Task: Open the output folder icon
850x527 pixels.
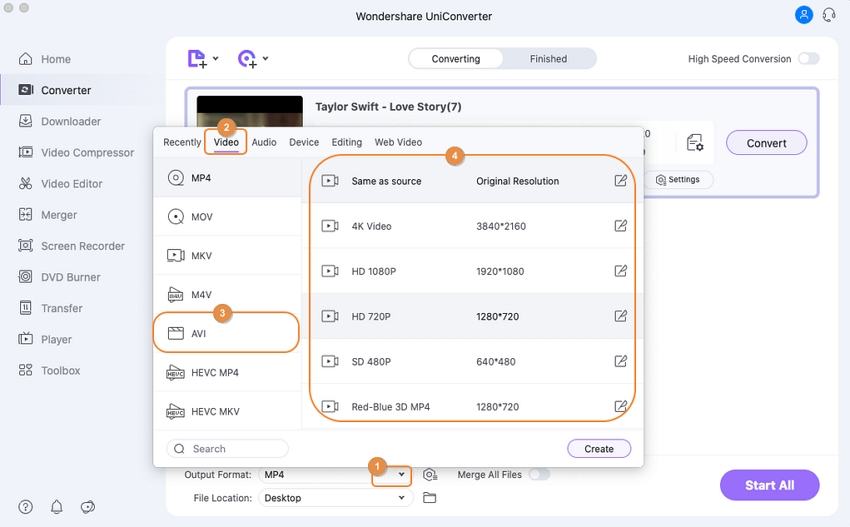Action: point(430,498)
